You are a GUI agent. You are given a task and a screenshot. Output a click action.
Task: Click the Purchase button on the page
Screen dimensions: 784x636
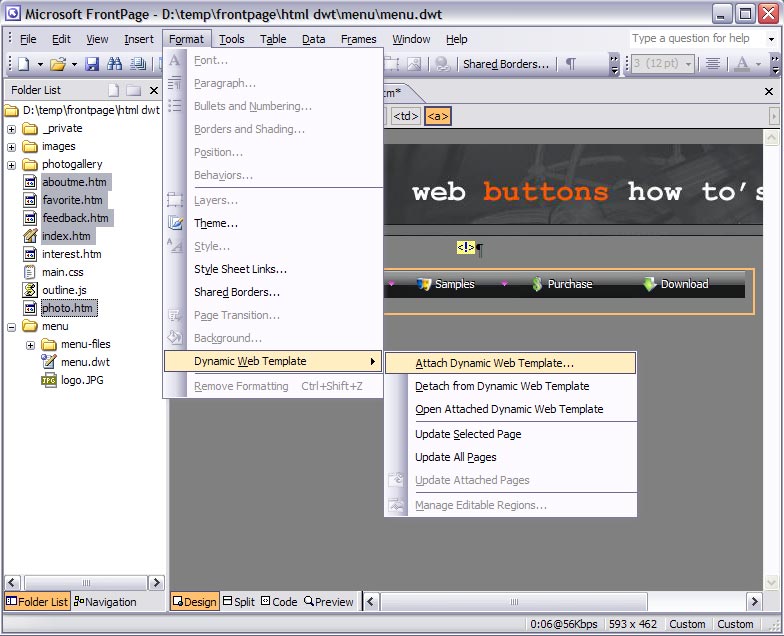[x=562, y=284]
